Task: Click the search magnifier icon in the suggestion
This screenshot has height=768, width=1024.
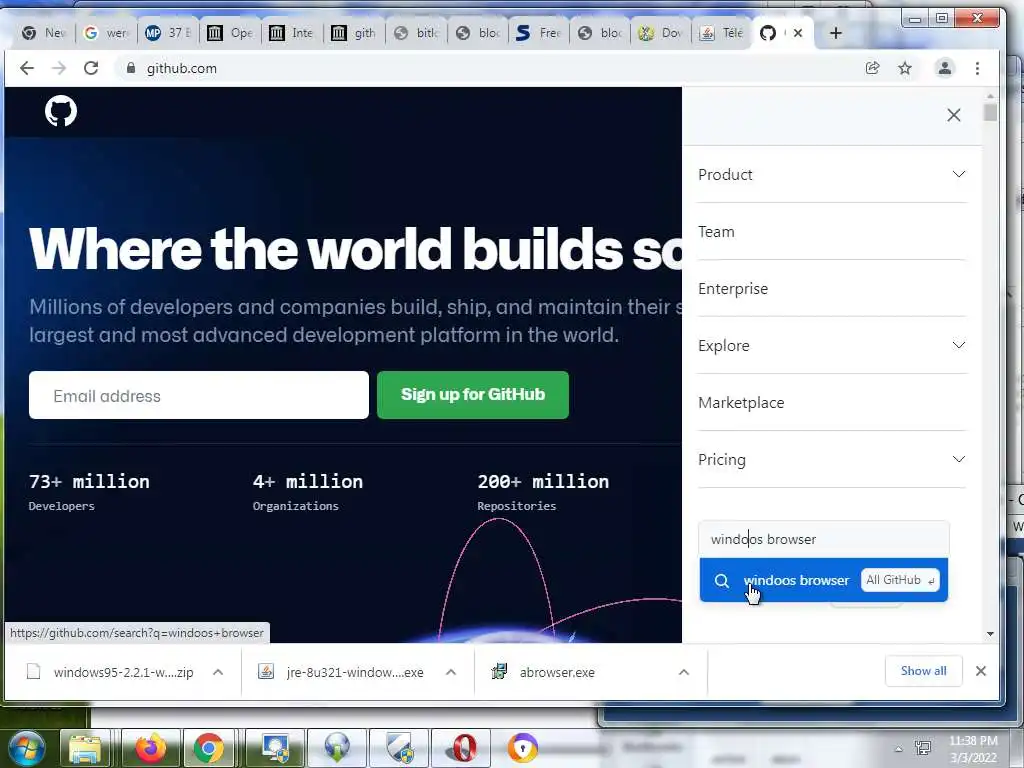Action: coord(721,581)
